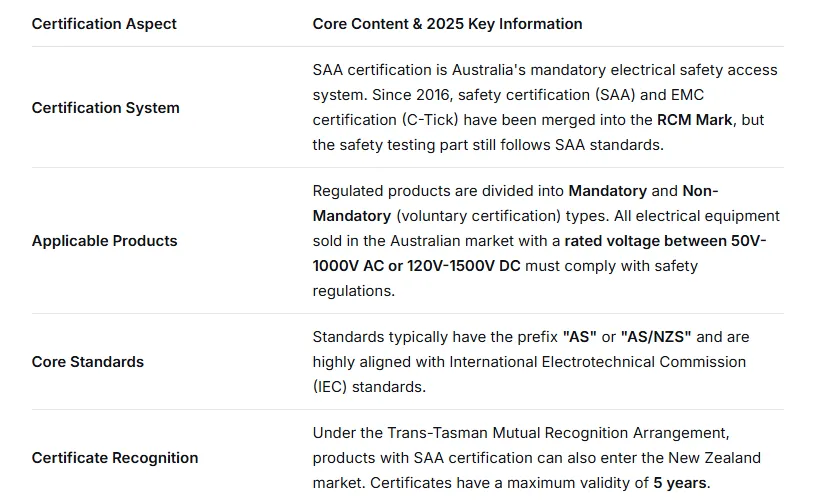Viewport: 826px width, 500px height.
Task: Click the bold "AS/NZS" prefix text
Action: click(x=655, y=336)
